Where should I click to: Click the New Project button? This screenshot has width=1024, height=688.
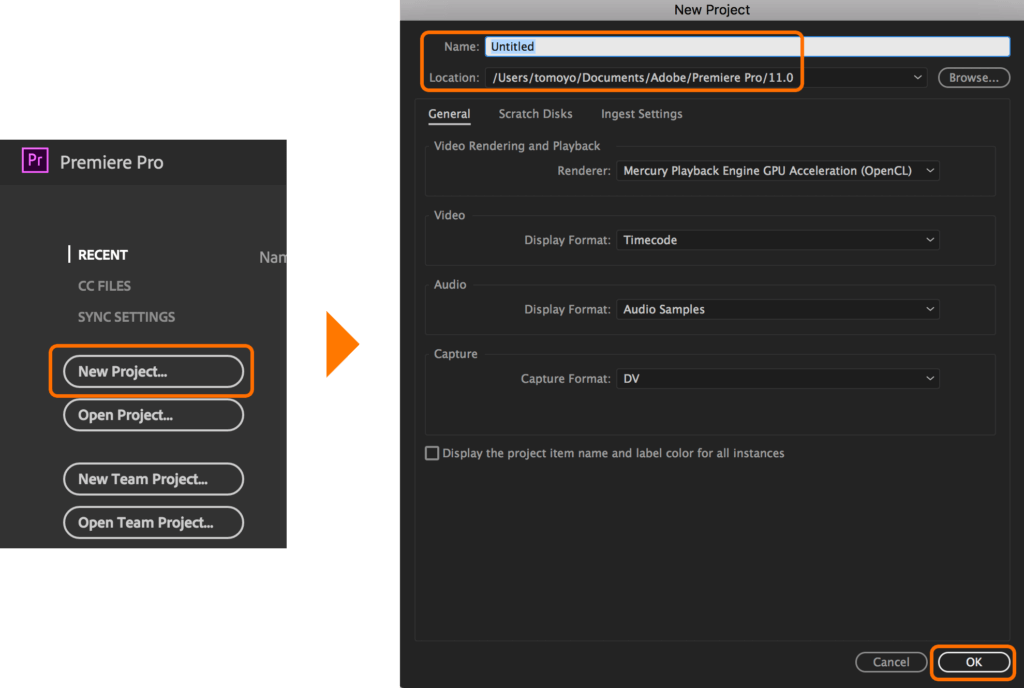click(153, 371)
